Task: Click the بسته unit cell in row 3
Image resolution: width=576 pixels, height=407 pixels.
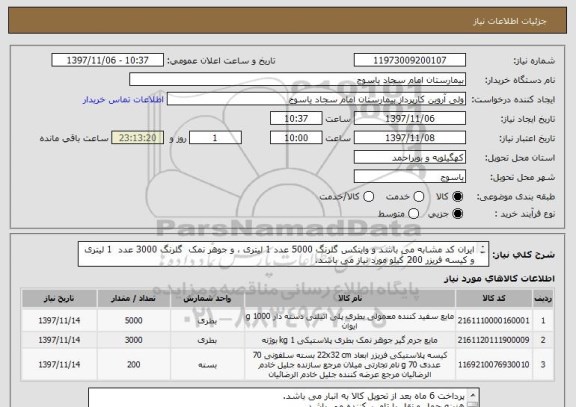Action: click(207, 365)
